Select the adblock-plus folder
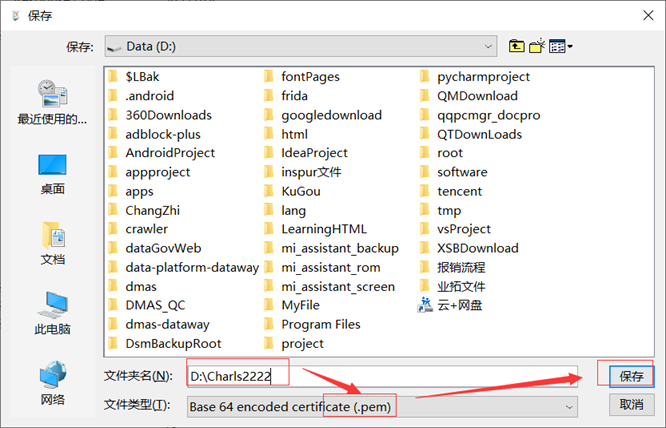666x428 pixels. coord(155,134)
